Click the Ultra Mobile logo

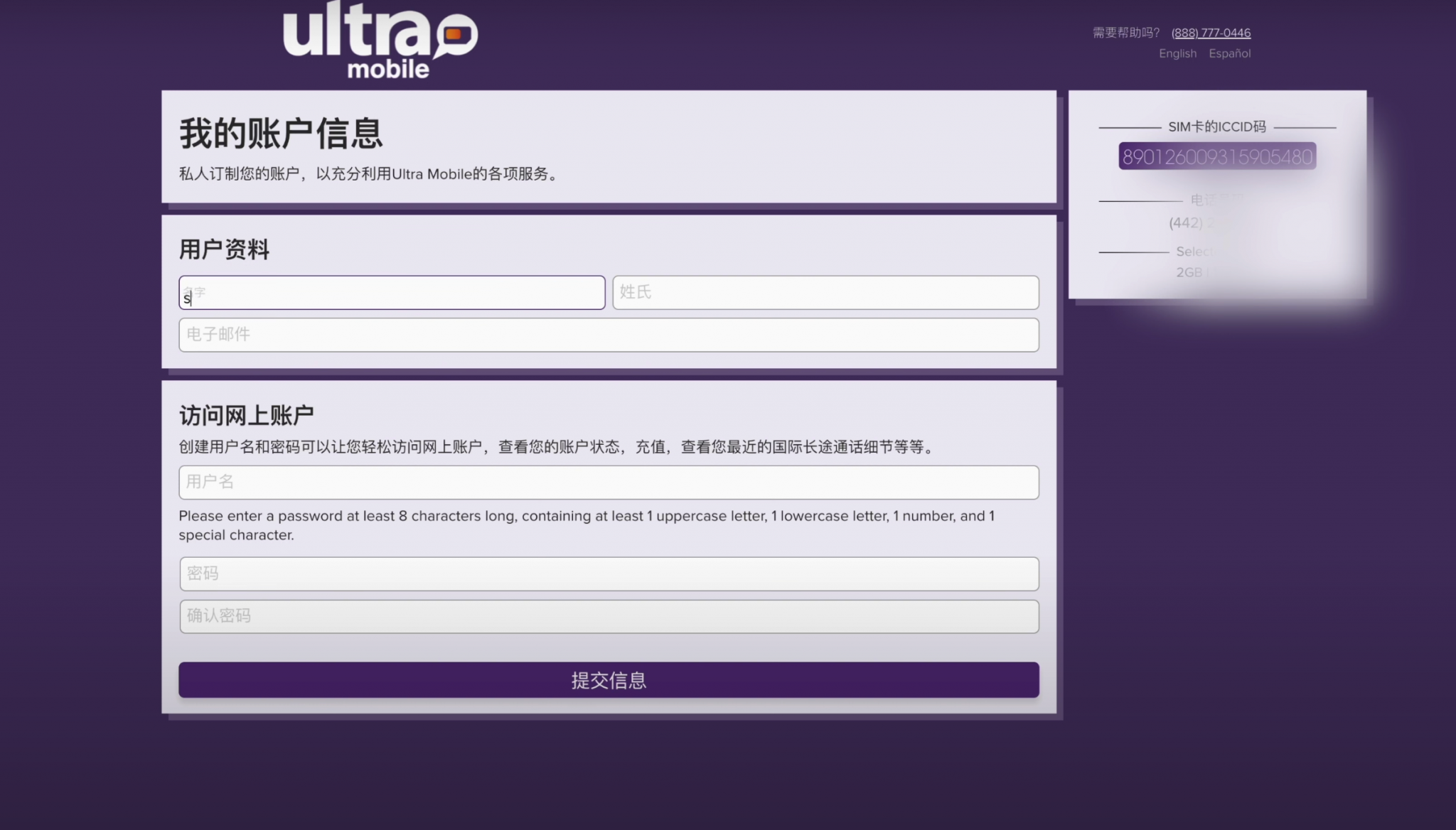[x=380, y=39]
